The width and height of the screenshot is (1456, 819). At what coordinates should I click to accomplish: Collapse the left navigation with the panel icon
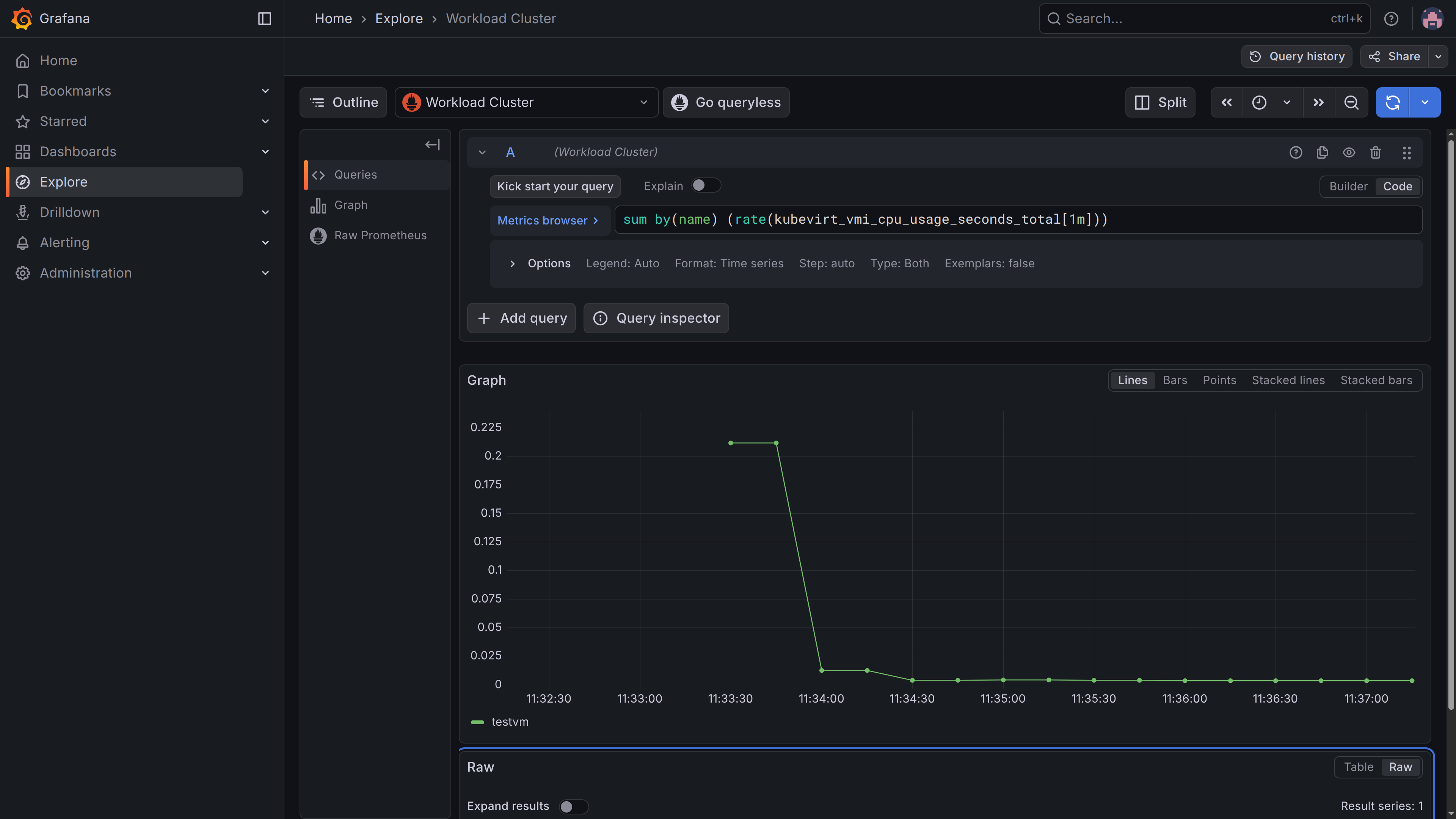pos(264,18)
